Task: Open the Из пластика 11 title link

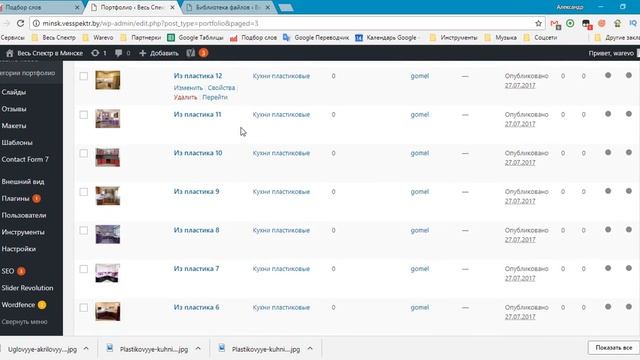Action: point(198,114)
